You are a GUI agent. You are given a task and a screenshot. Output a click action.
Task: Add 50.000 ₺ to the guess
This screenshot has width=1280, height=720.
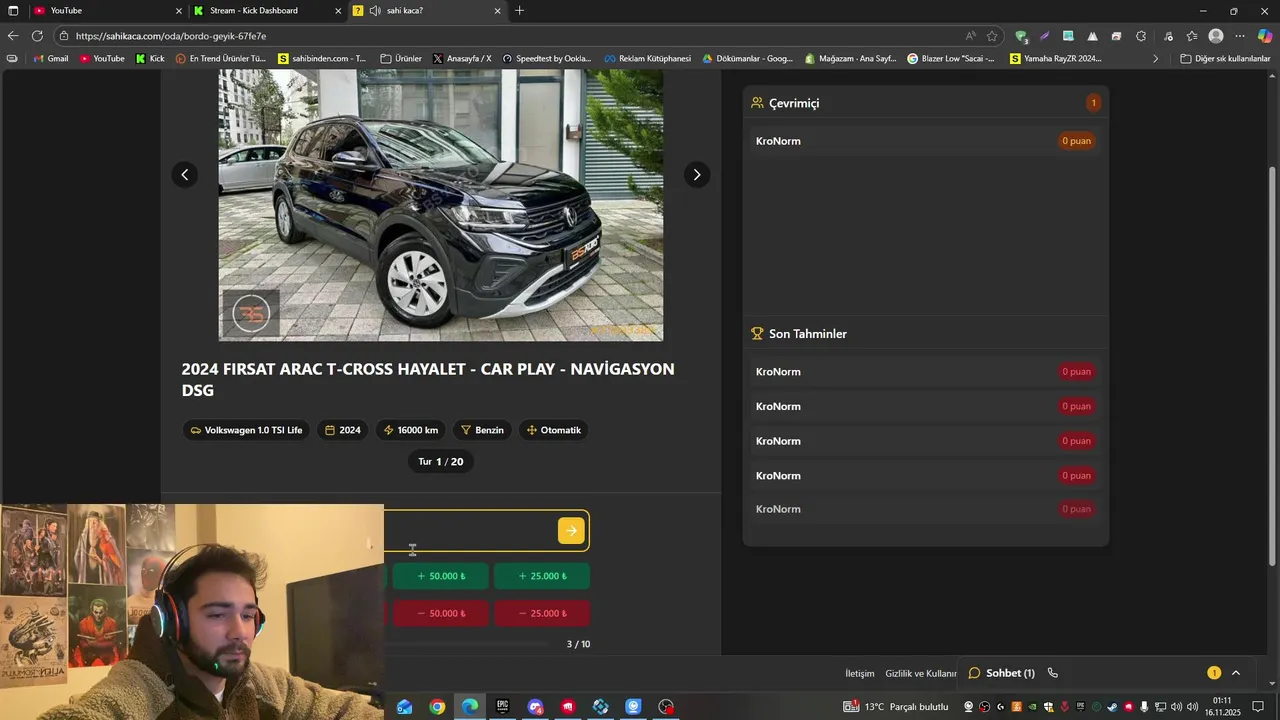pyautogui.click(x=441, y=576)
